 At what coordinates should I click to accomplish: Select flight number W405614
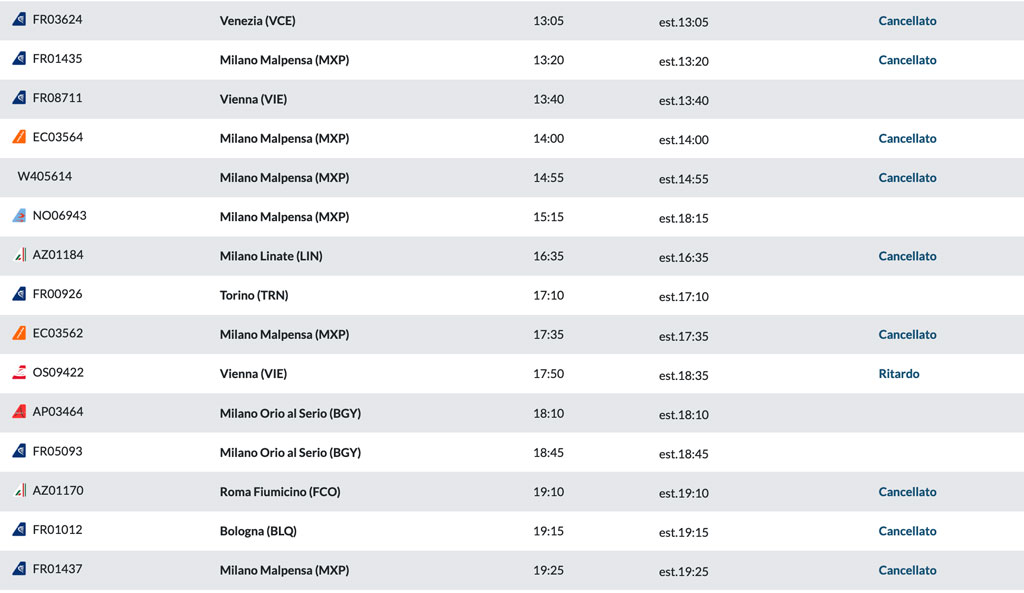coord(44,176)
